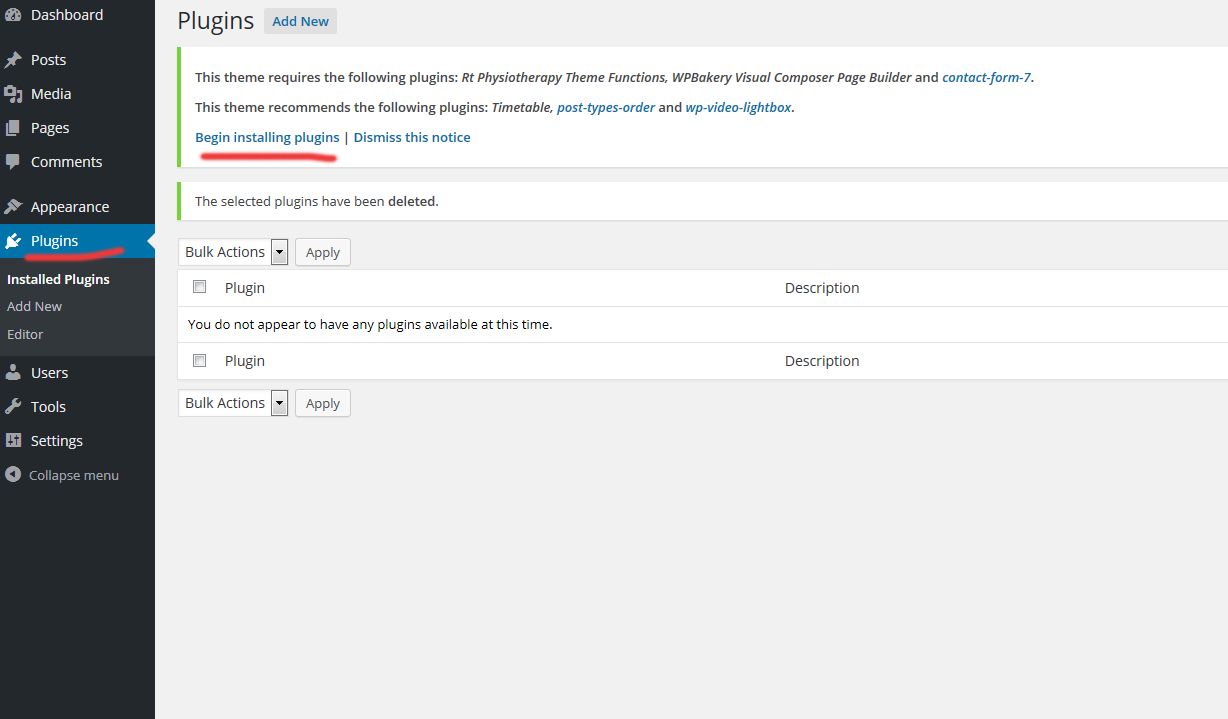1228x719 pixels.
Task: Click the Media library icon
Action: click(x=13, y=94)
